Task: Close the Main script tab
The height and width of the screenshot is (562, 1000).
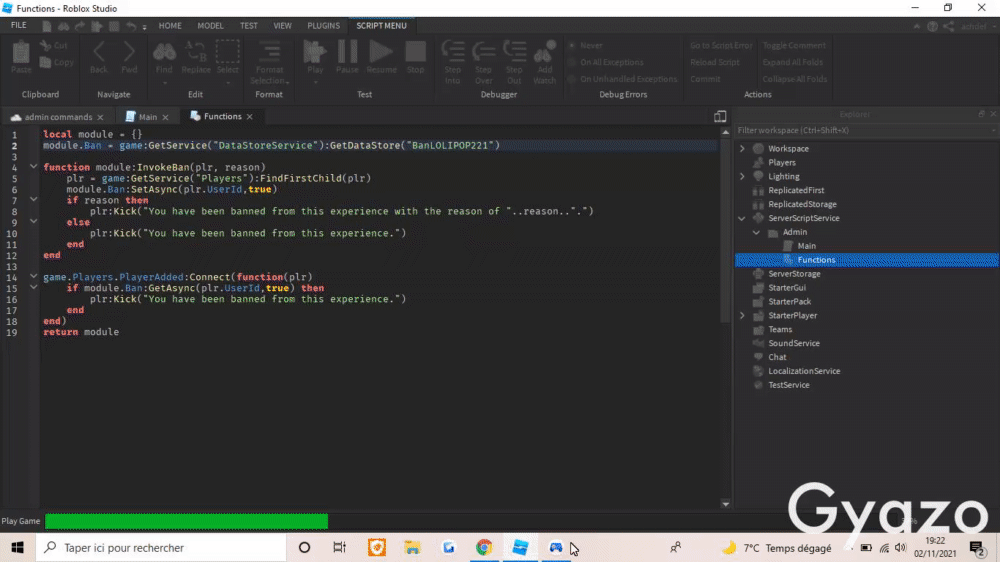Action: [166, 117]
